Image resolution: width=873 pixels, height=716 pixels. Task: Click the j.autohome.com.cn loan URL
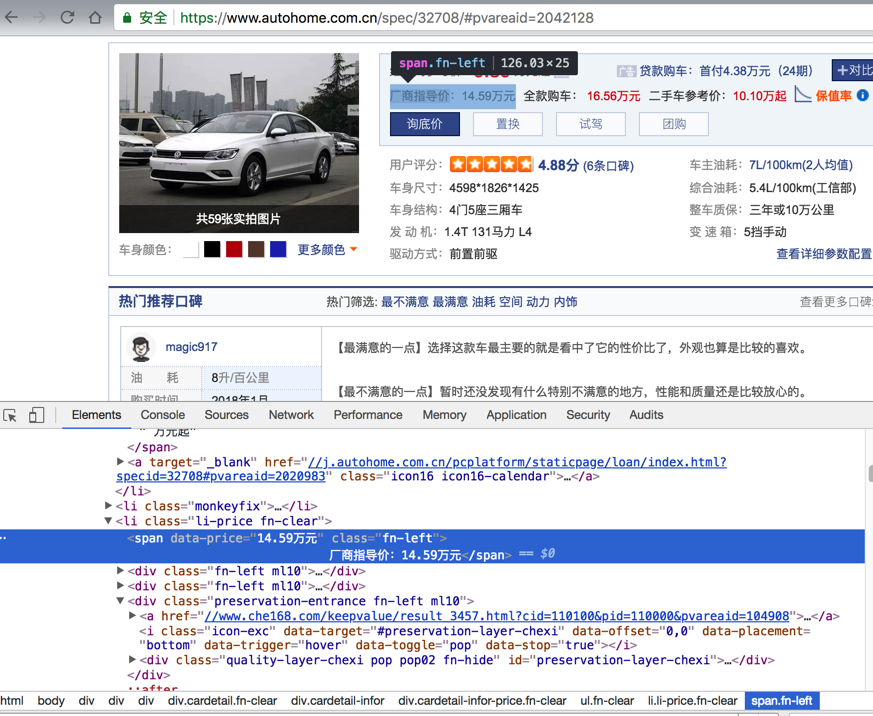point(421,469)
